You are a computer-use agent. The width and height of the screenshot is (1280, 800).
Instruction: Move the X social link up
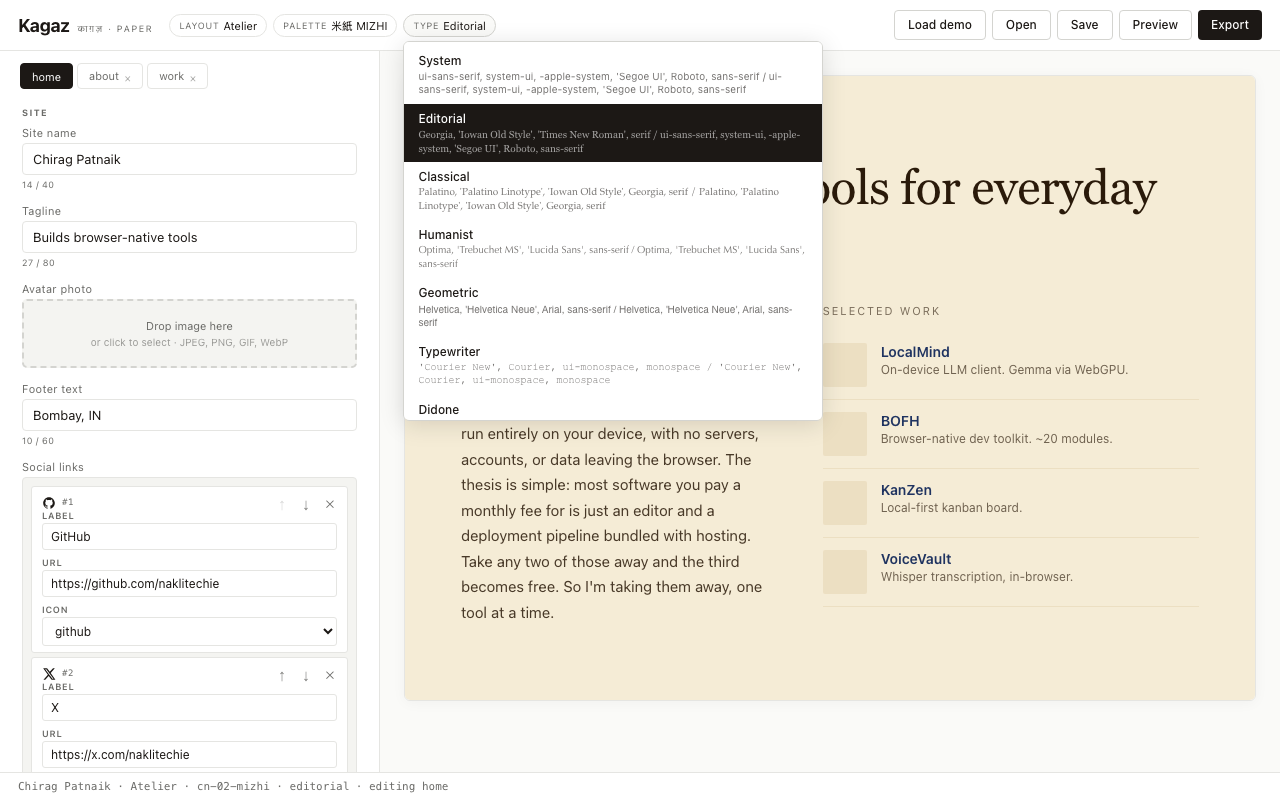pyautogui.click(x=281, y=676)
